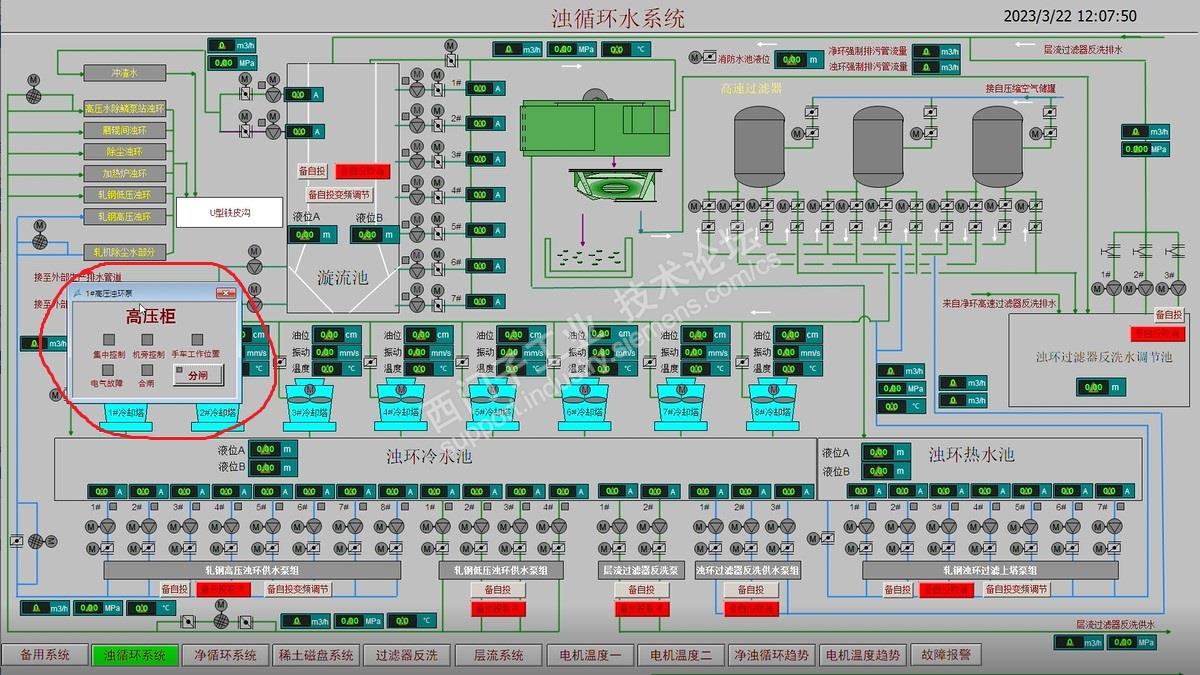Viewport: 1200px width, 675px height.
Task: Open pump 1# of 浊环过滤器反洗水调节池
Action: (1114, 289)
